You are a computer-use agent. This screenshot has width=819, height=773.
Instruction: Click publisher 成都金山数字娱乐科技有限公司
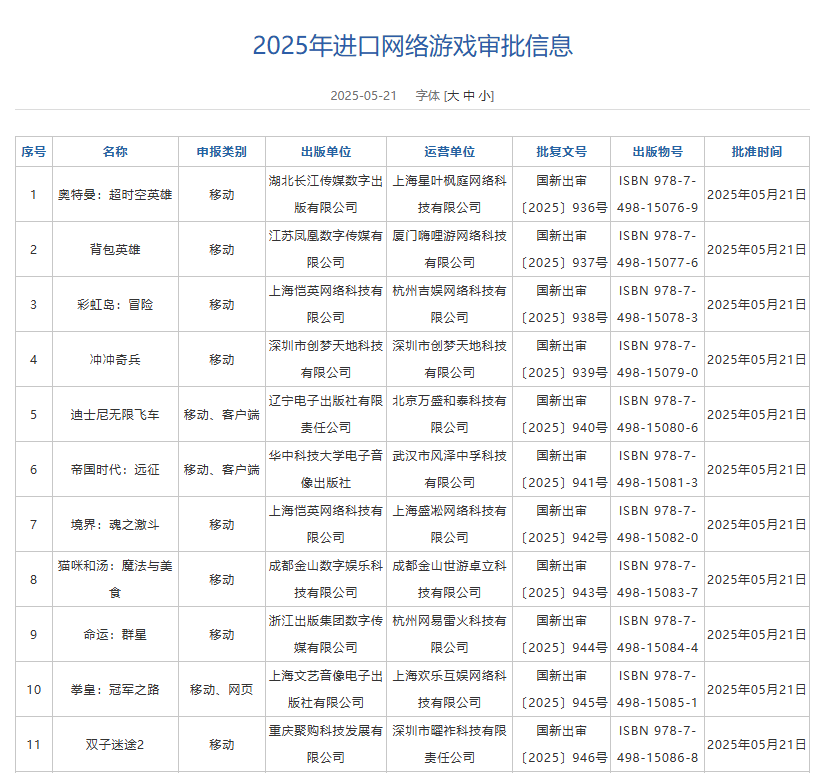click(325, 579)
